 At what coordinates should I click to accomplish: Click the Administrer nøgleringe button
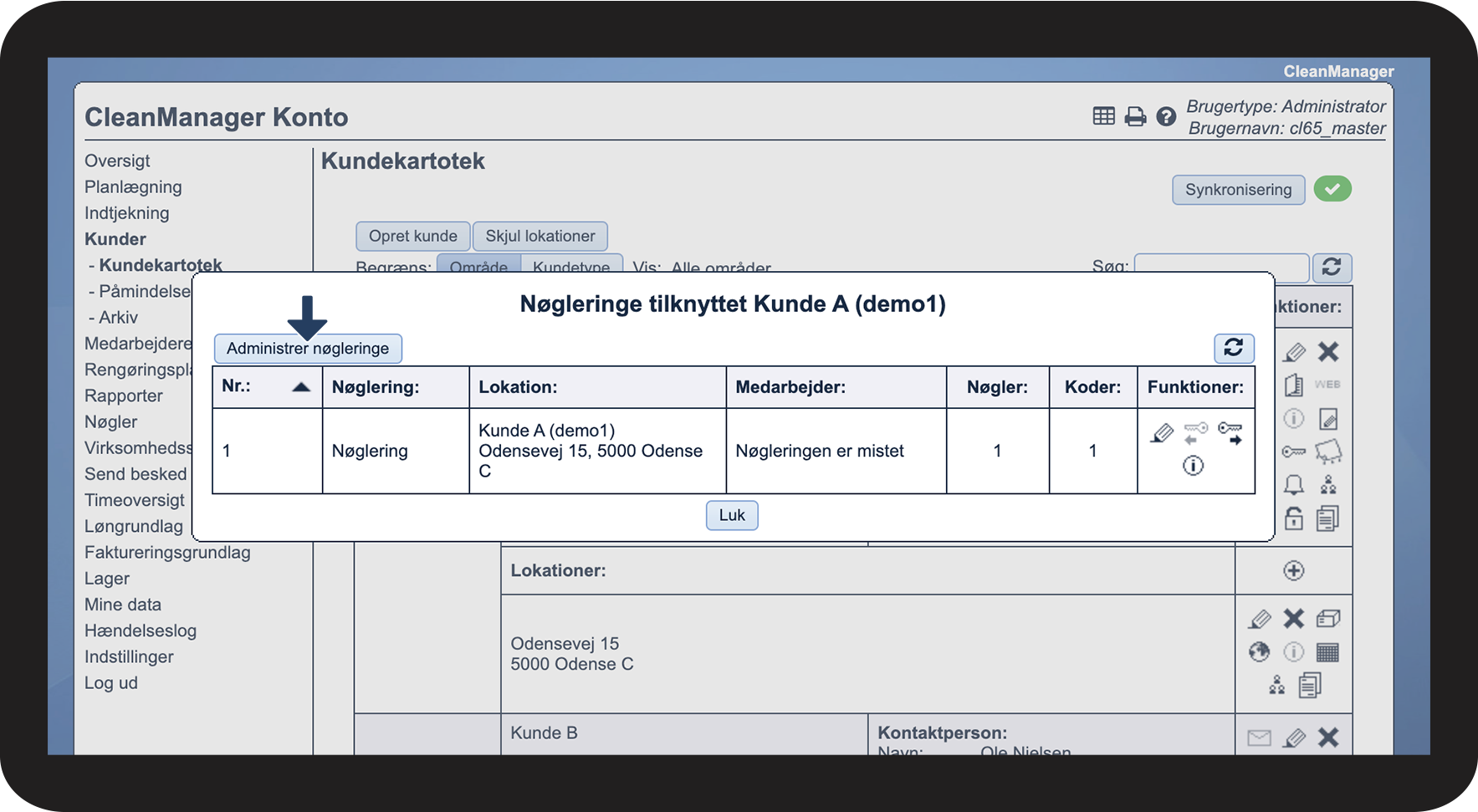point(307,349)
